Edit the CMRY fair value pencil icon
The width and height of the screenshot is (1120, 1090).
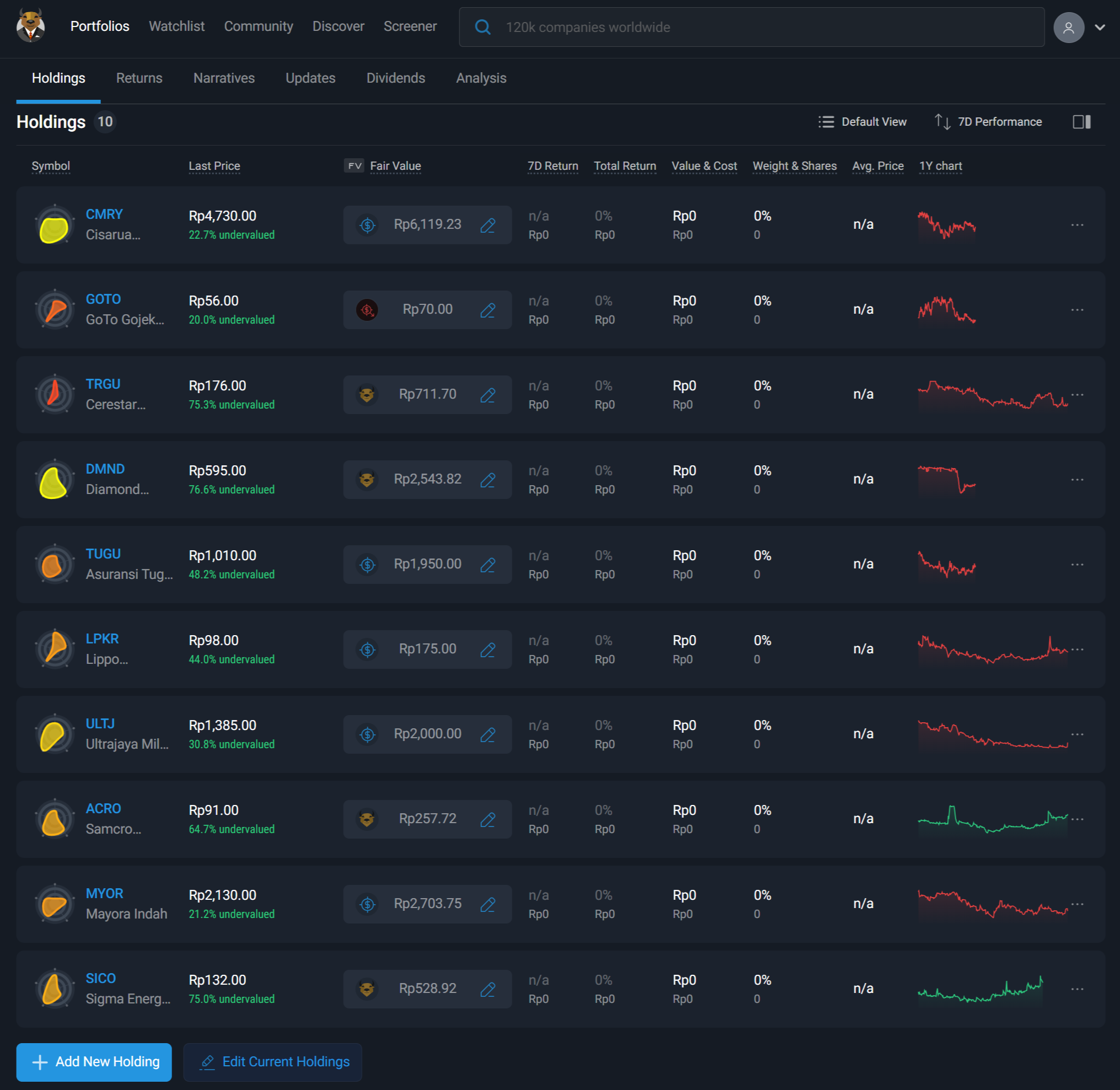487,225
